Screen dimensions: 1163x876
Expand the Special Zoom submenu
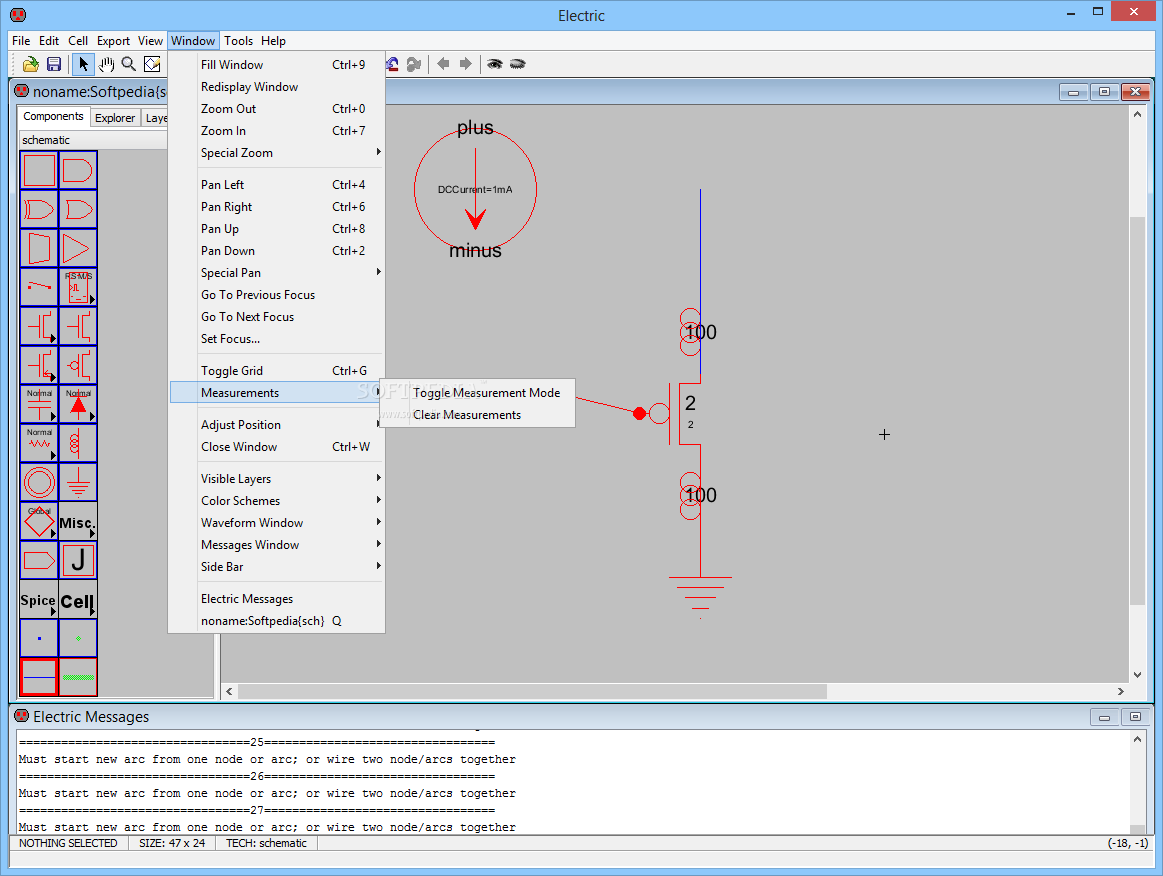tap(277, 153)
